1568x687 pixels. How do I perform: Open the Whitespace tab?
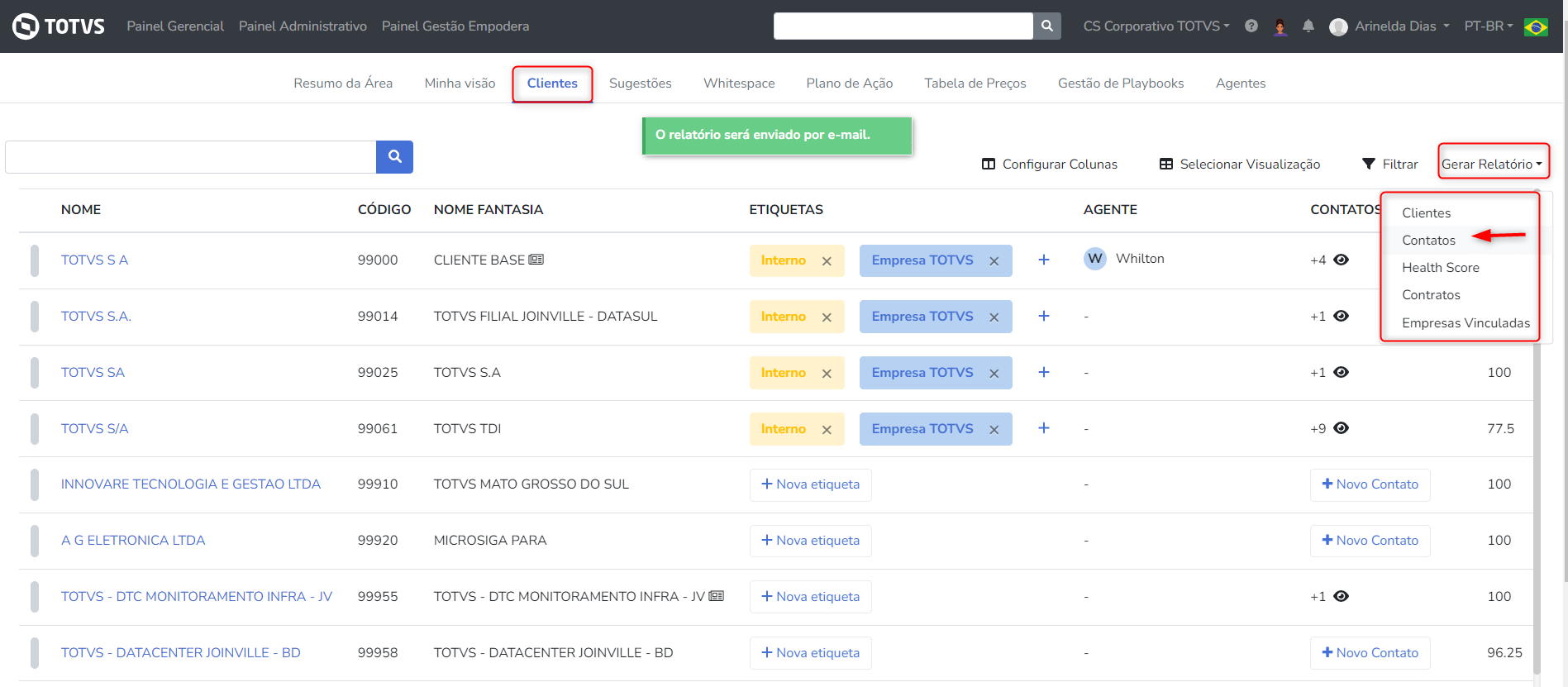click(x=739, y=83)
